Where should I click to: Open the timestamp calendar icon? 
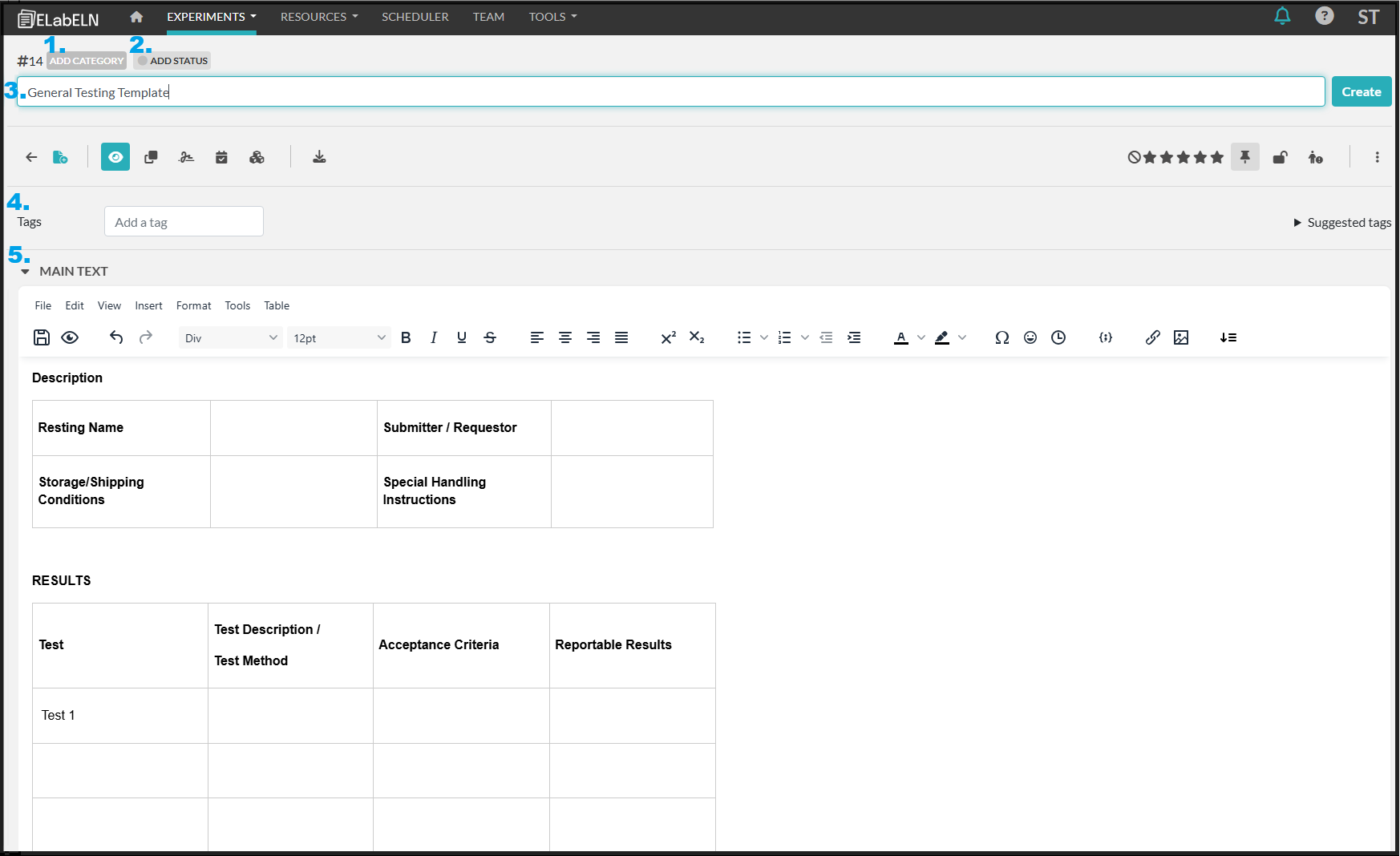[x=221, y=157]
